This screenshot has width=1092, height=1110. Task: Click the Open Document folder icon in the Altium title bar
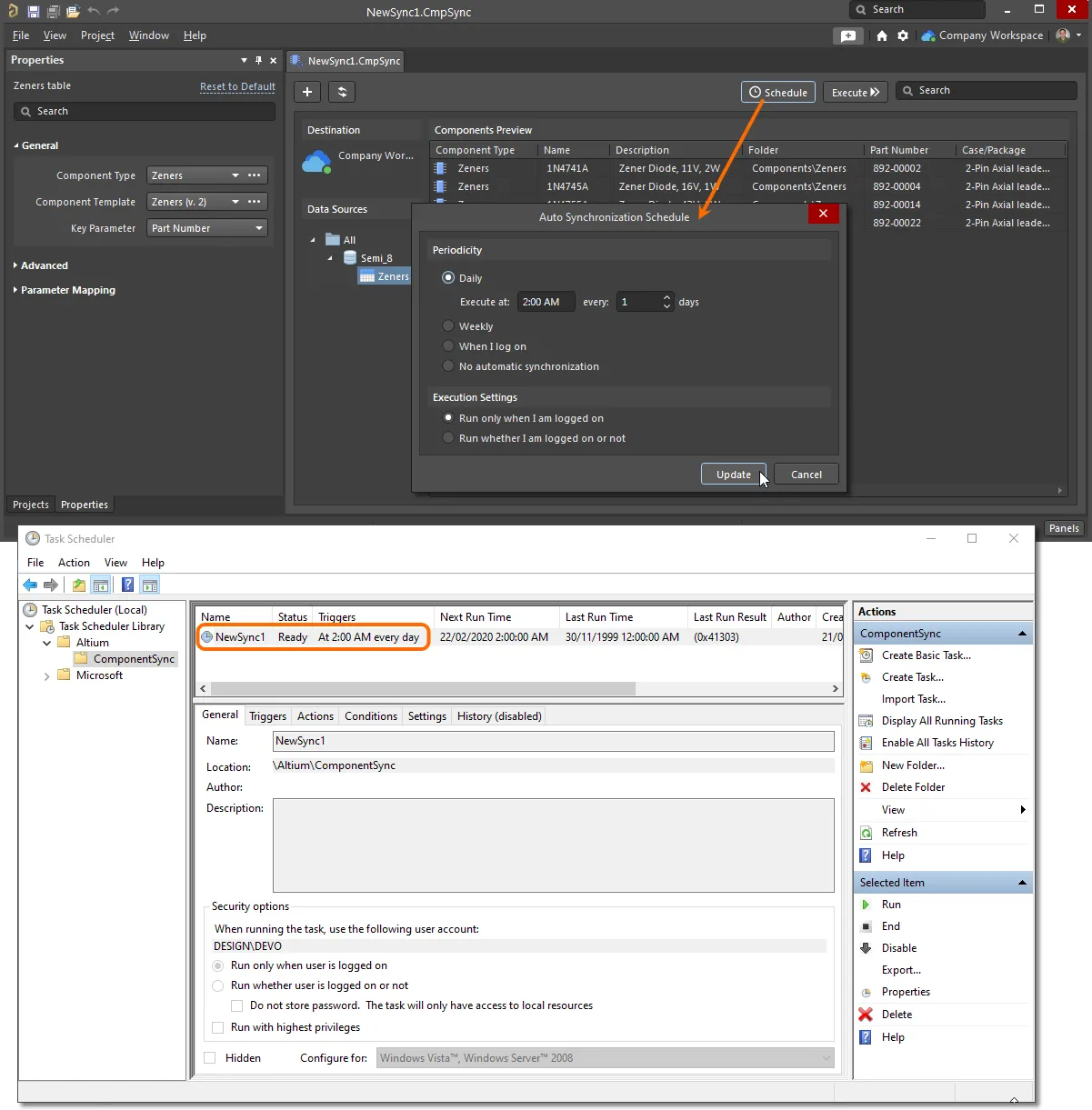click(x=73, y=11)
